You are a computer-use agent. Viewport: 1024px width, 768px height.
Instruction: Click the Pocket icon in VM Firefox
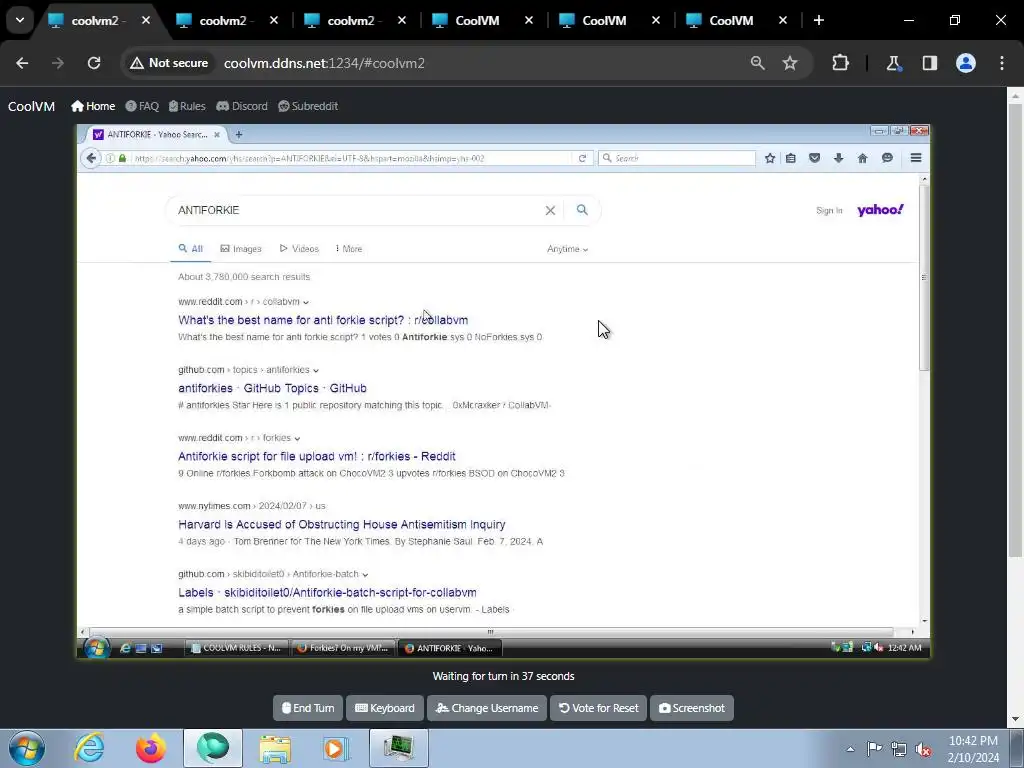[x=814, y=158]
